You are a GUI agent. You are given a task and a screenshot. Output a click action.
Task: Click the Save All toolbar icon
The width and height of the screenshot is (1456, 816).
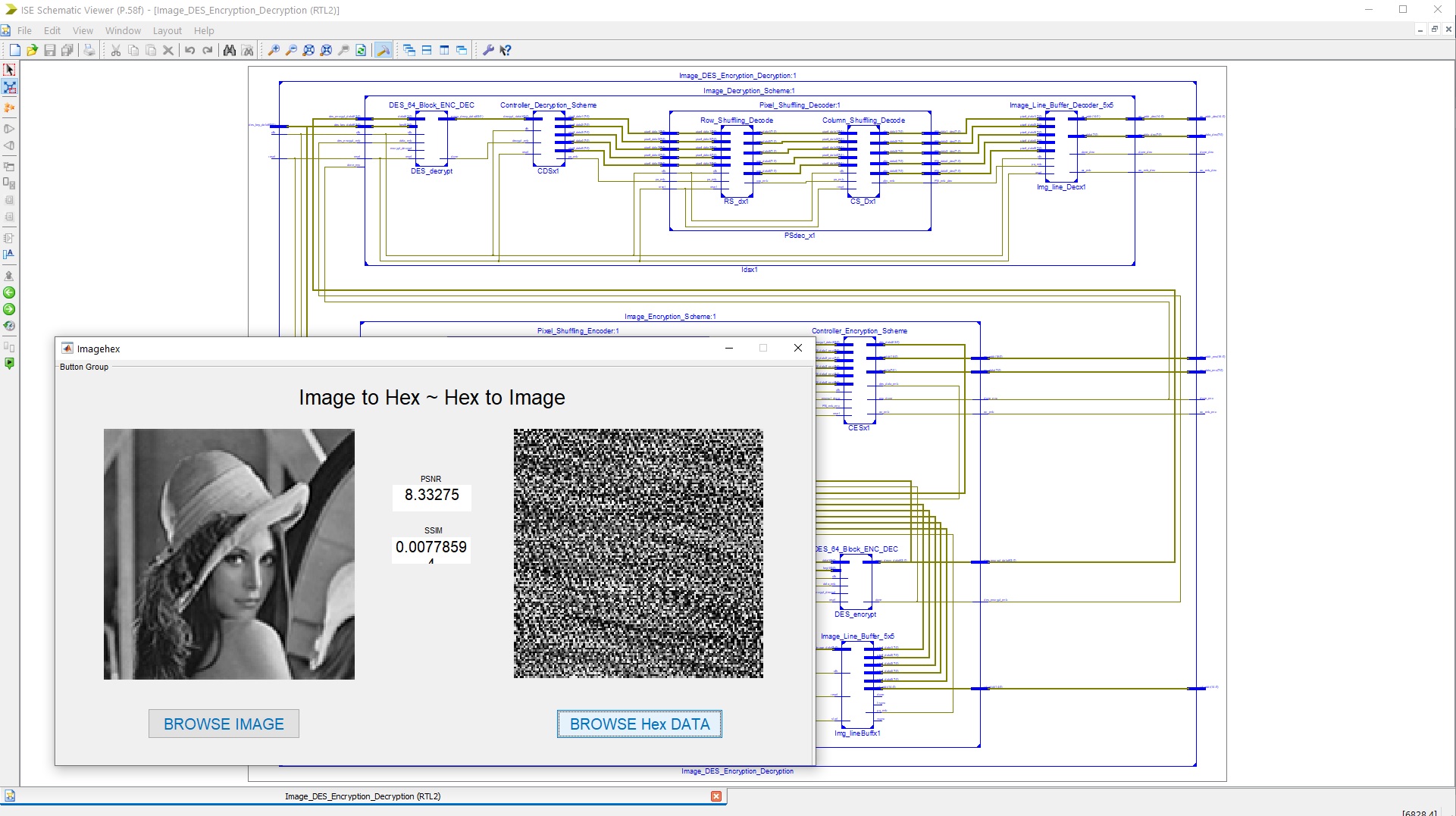(x=67, y=50)
